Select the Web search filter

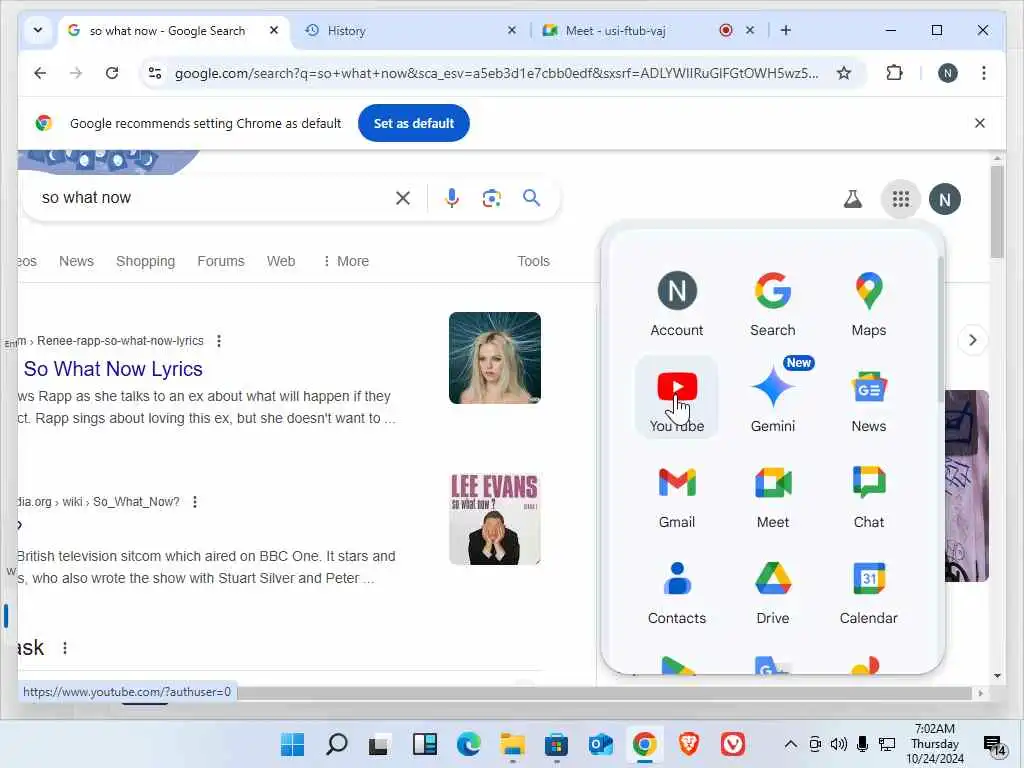point(281,261)
